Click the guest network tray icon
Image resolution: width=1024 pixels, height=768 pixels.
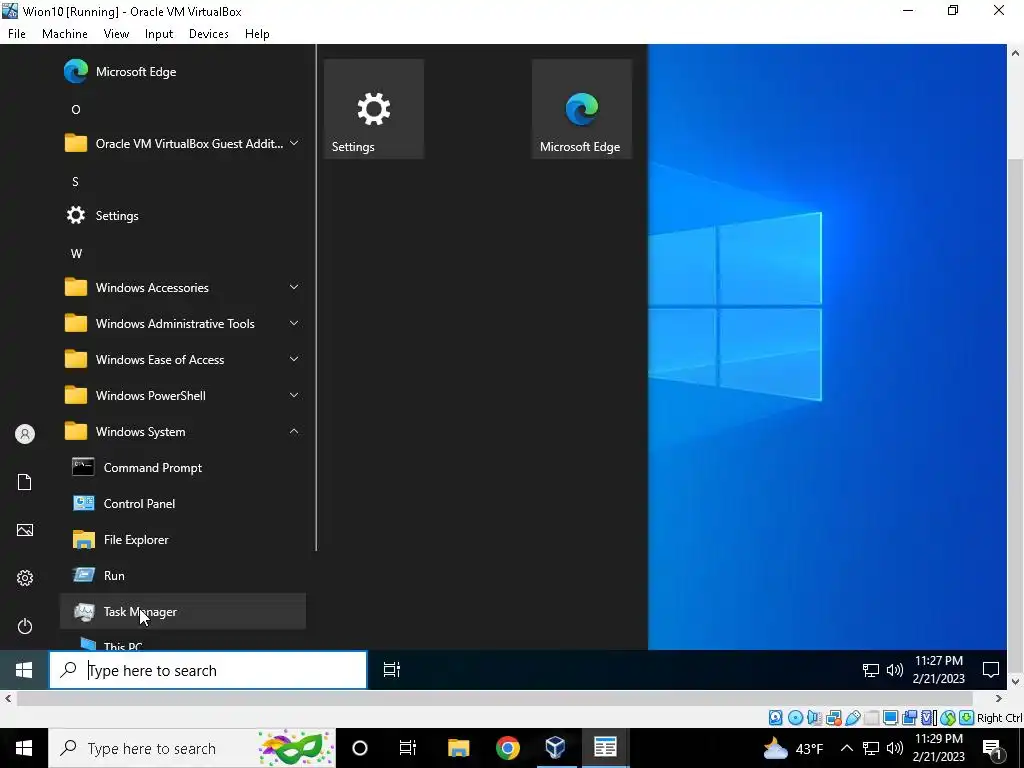tap(871, 670)
